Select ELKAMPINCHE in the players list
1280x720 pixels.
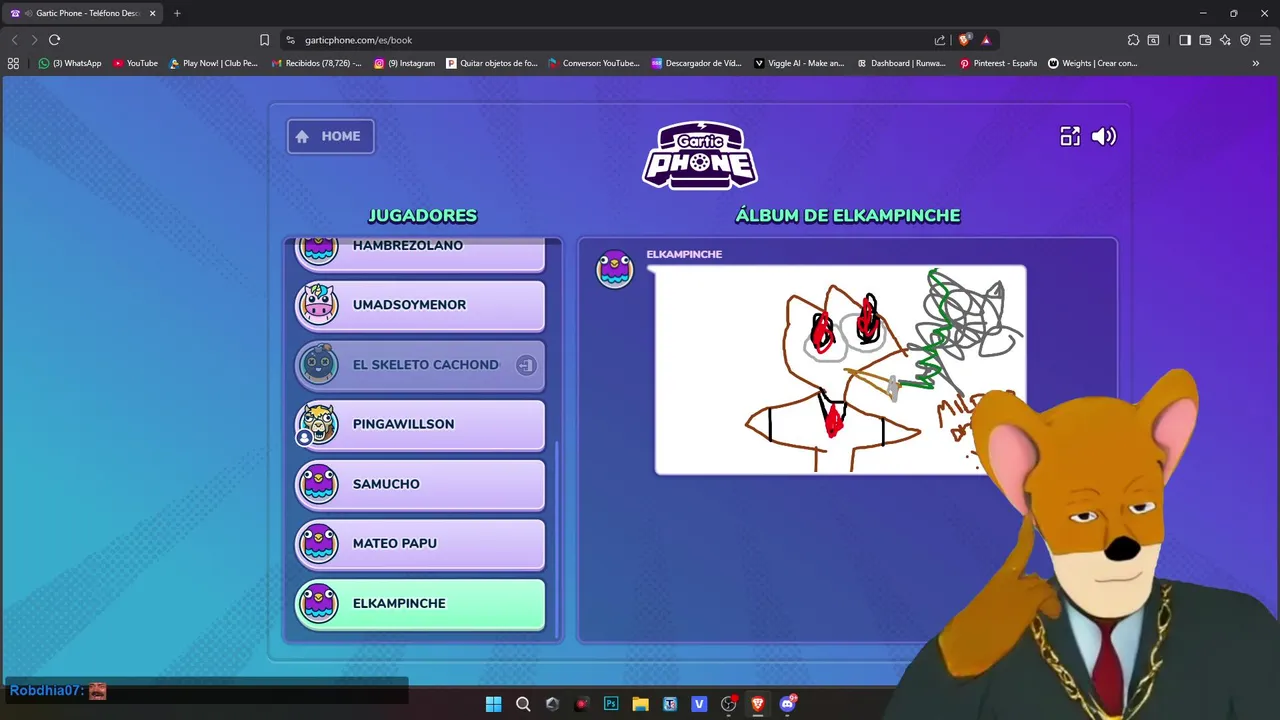[x=420, y=604]
